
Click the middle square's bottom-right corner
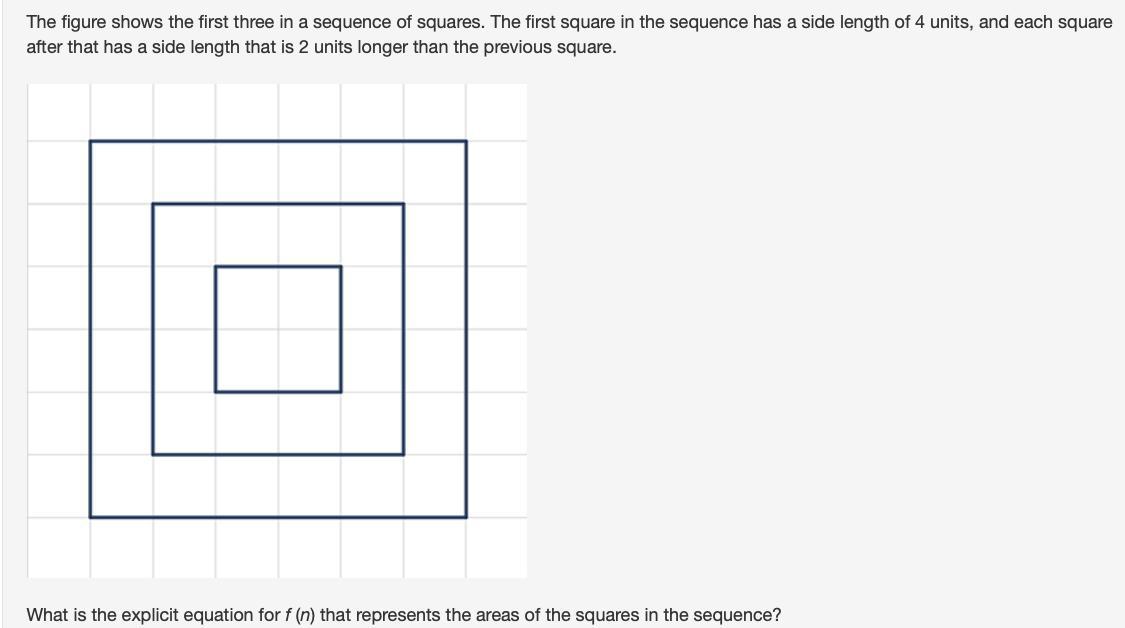(x=404, y=455)
